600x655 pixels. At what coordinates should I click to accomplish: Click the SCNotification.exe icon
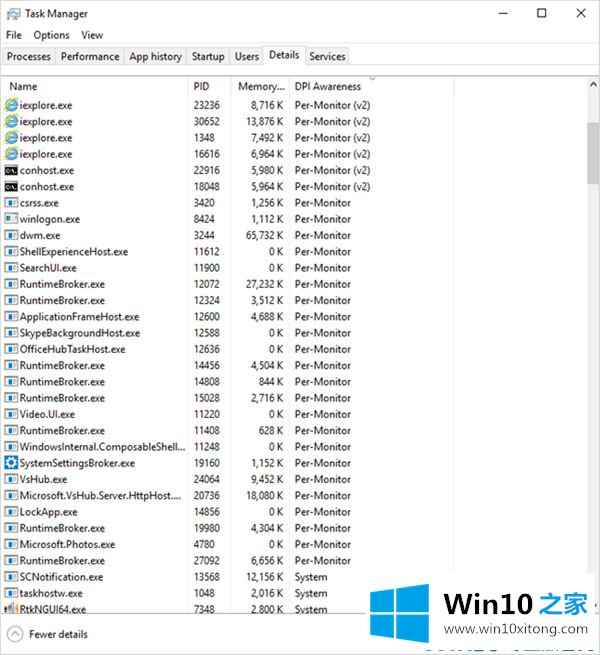[11, 577]
